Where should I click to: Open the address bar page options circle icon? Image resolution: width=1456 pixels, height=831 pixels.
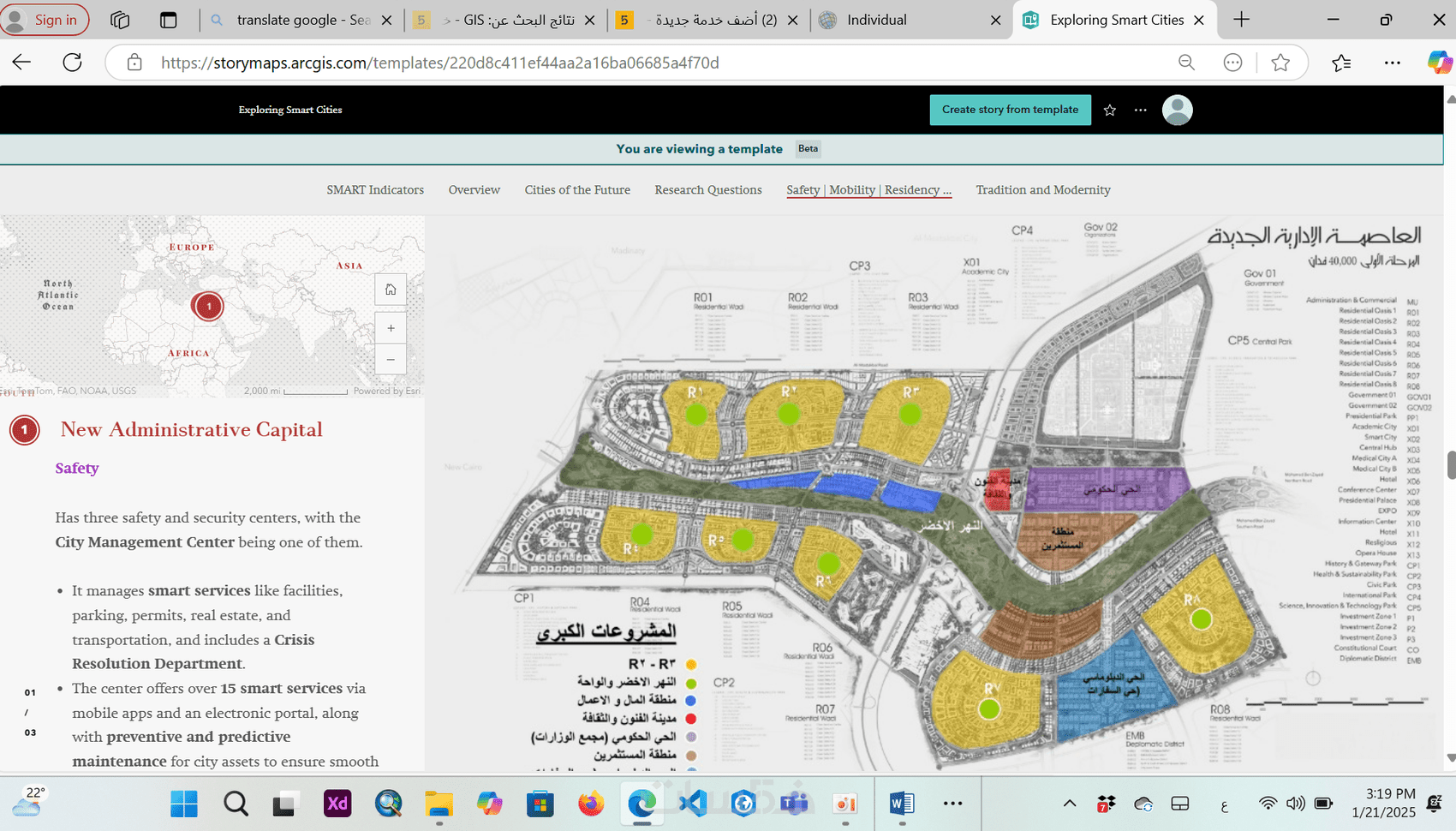[x=1232, y=63]
